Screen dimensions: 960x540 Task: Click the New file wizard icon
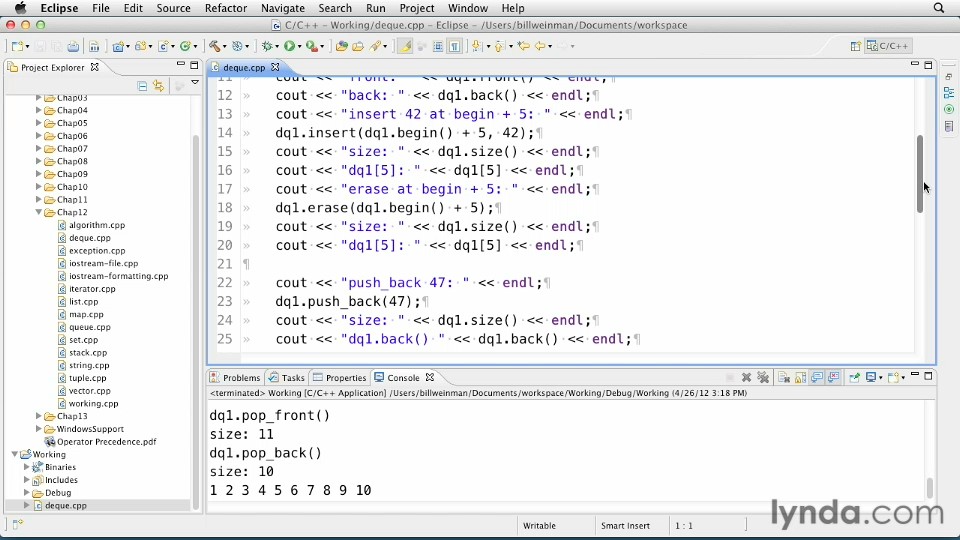pyautogui.click(x=17, y=46)
